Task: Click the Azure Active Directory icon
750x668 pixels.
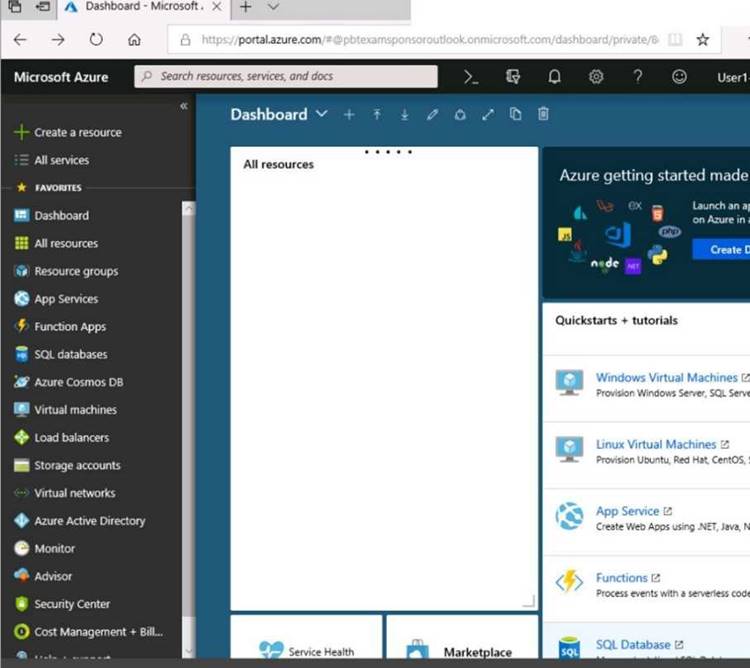Action: point(22,521)
